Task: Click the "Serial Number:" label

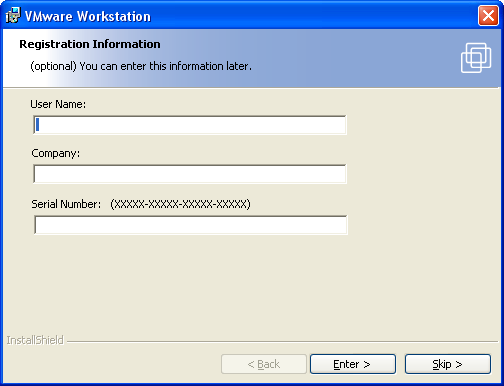Action: pyautogui.click(x=66, y=204)
